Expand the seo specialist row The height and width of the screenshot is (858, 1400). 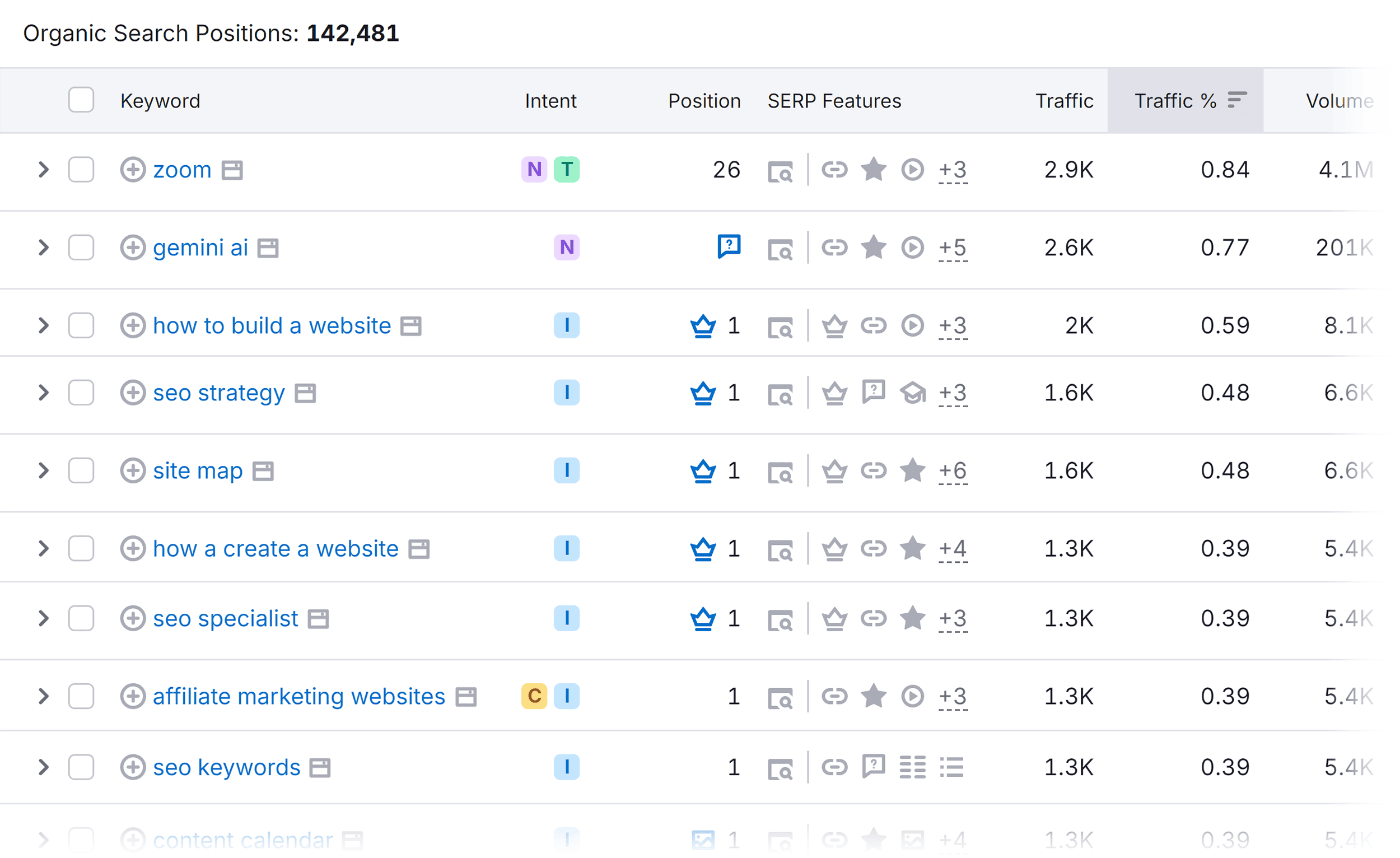click(43, 618)
